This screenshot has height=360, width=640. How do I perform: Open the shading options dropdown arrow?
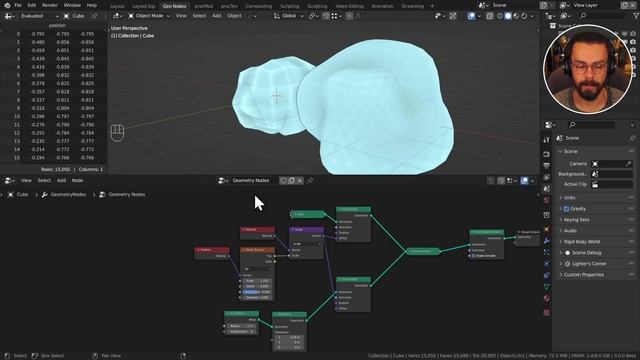[531, 16]
